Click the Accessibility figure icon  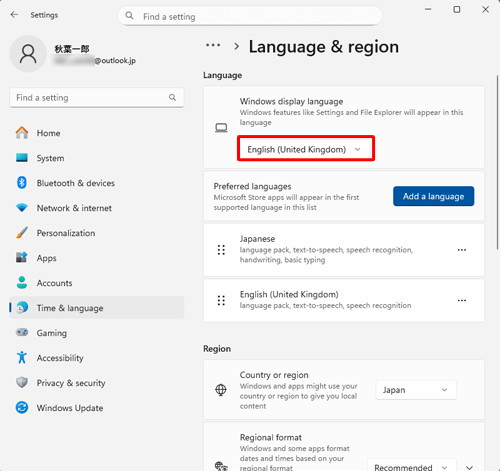click(22, 357)
